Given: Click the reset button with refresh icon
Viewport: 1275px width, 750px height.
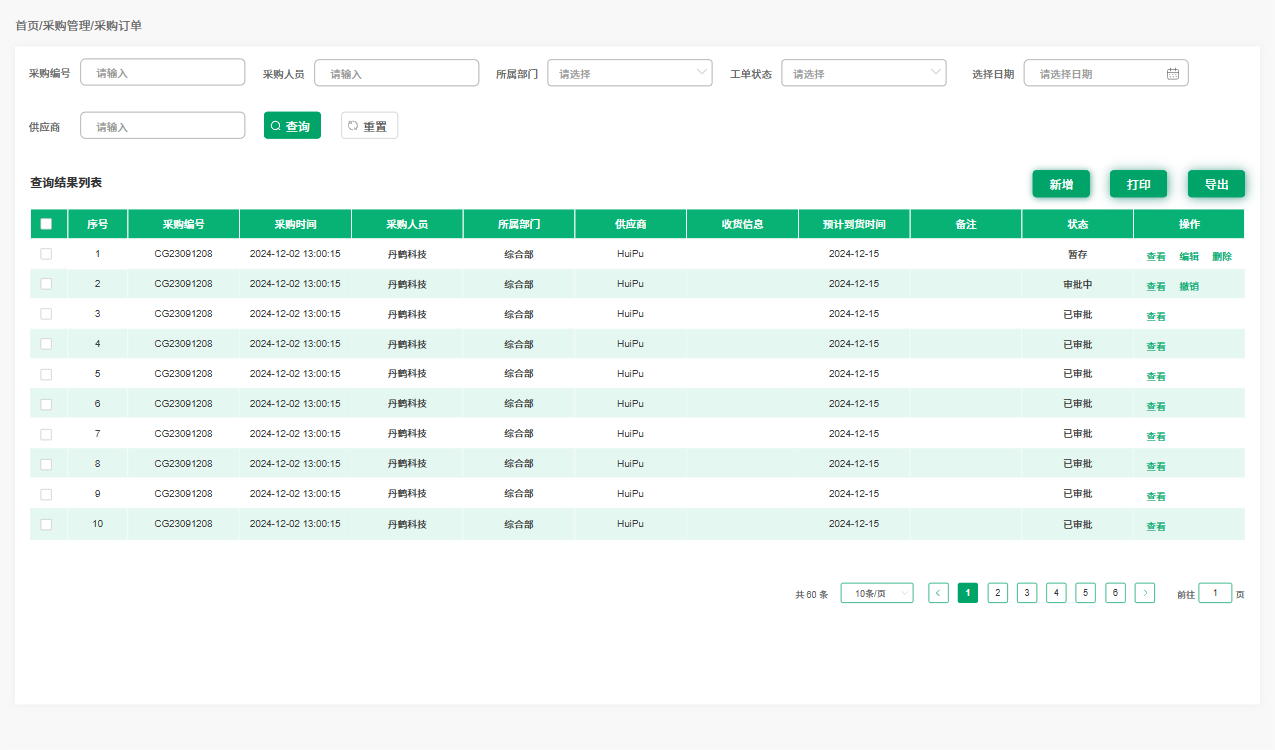Looking at the screenshot, I should (x=369, y=126).
